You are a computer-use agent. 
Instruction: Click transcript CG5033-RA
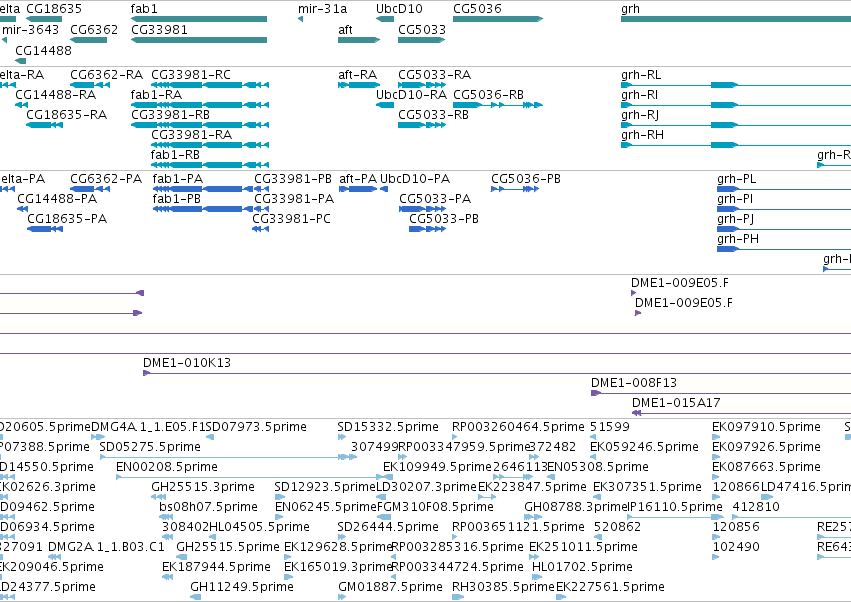422,85
